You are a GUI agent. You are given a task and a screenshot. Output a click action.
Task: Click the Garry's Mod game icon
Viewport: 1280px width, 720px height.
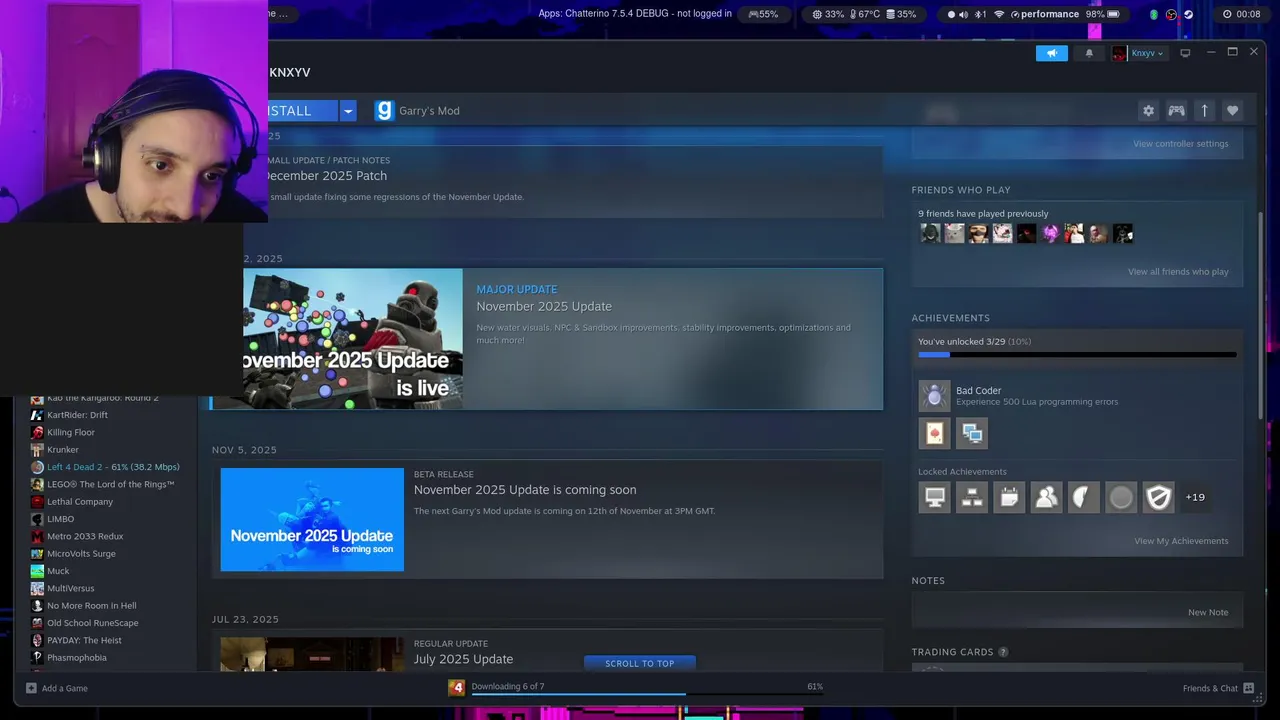coord(384,111)
